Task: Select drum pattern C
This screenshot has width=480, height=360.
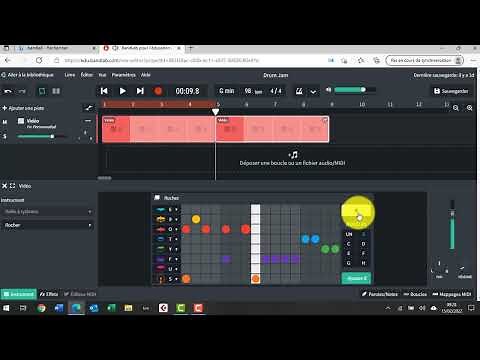Action: (x=349, y=244)
